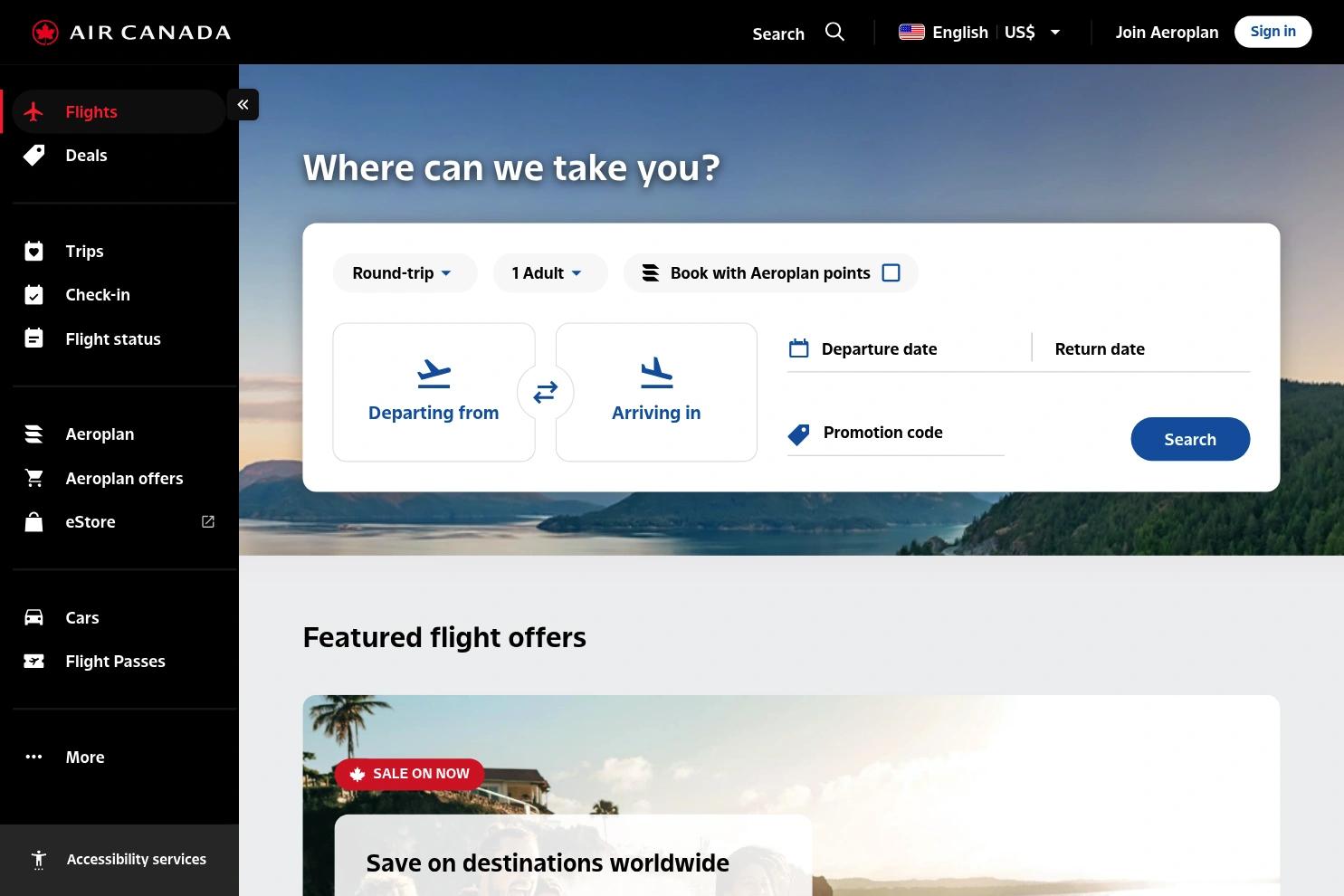
Task: Open the language and currency dropdown arrow
Action: [x=1054, y=33]
